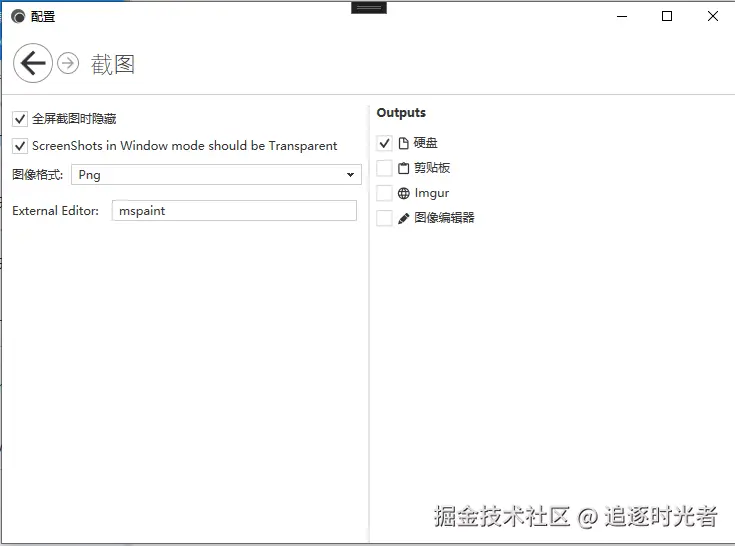This screenshot has height=546, width=735.
Task: Click the External Editor mspaint field
Action: pos(234,210)
